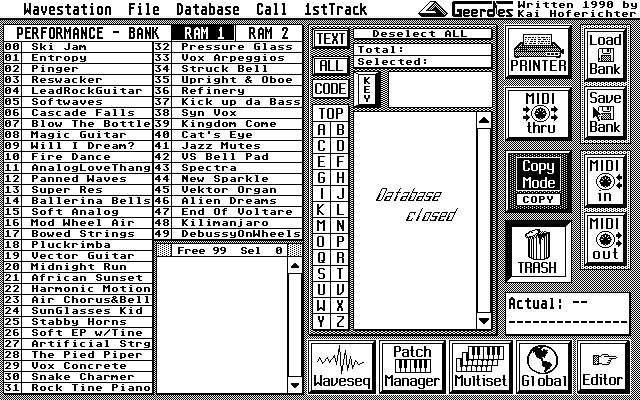Select letter S in the index
This screenshot has width=640, height=400.
click(x=322, y=273)
